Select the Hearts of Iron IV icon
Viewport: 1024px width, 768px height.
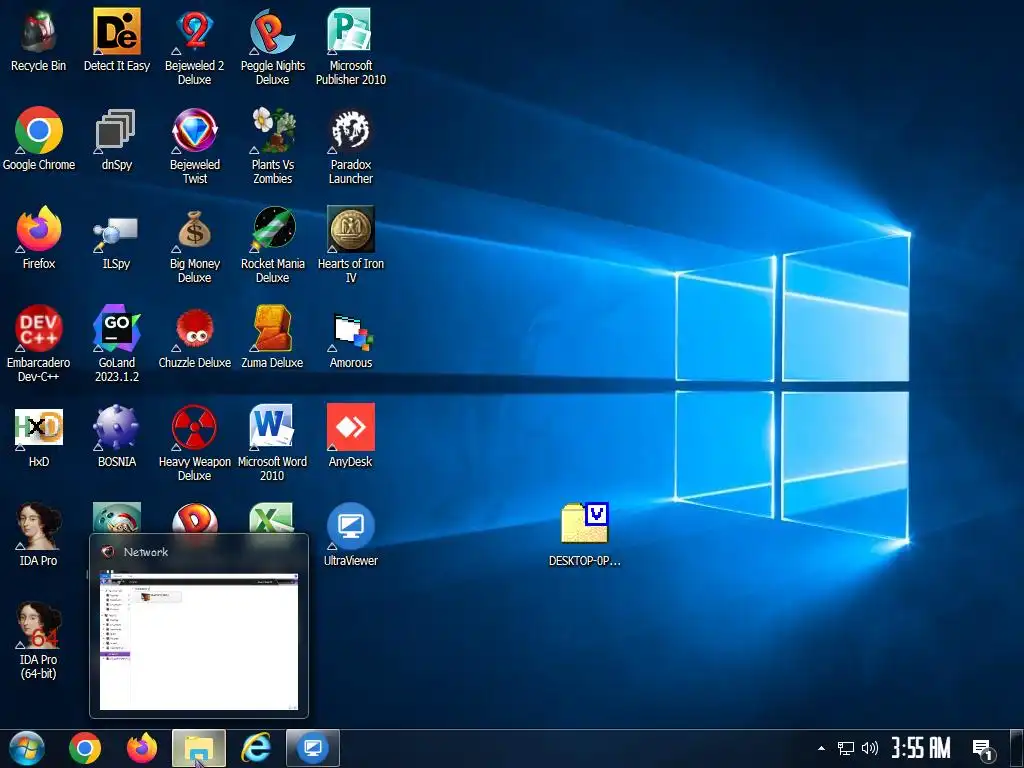point(351,246)
